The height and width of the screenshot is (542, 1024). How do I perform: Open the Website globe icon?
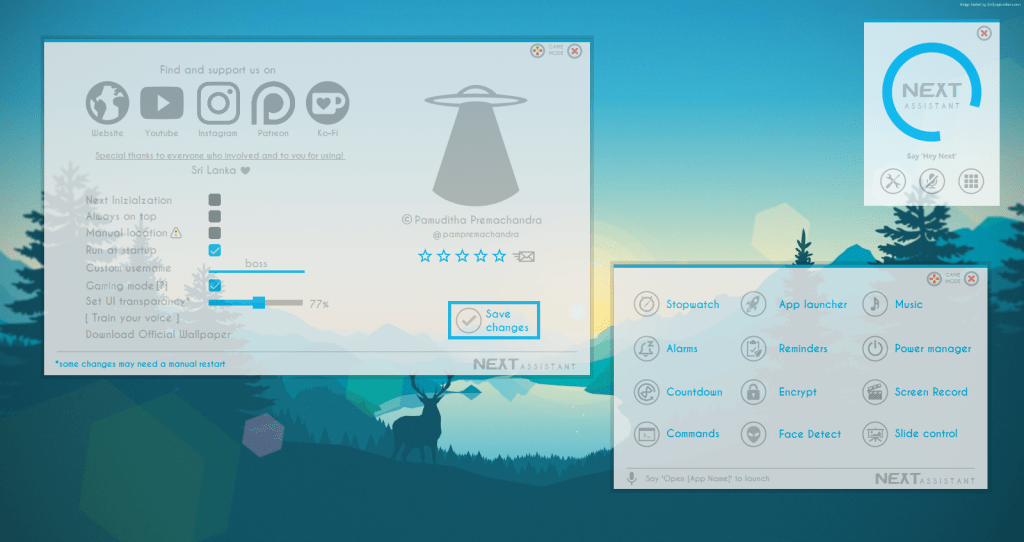coord(107,103)
